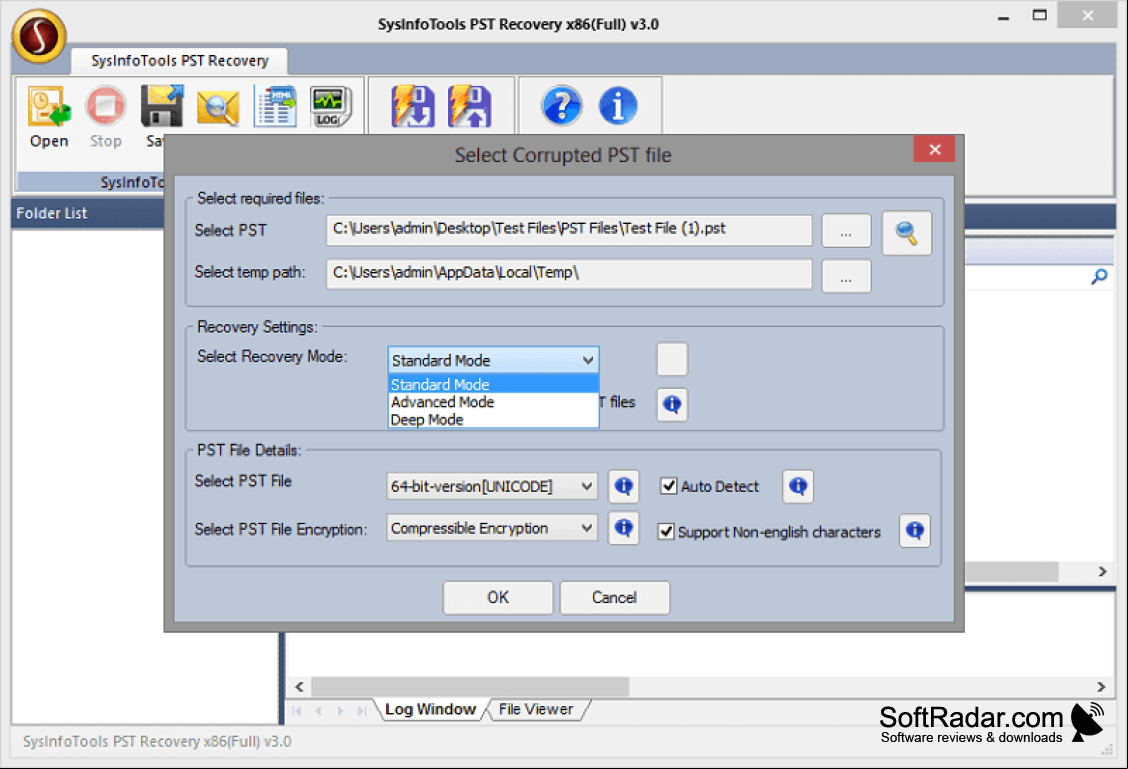Click the Open PST file toolbar icon
The width and height of the screenshot is (1128, 769).
pyautogui.click(x=49, y=106)
